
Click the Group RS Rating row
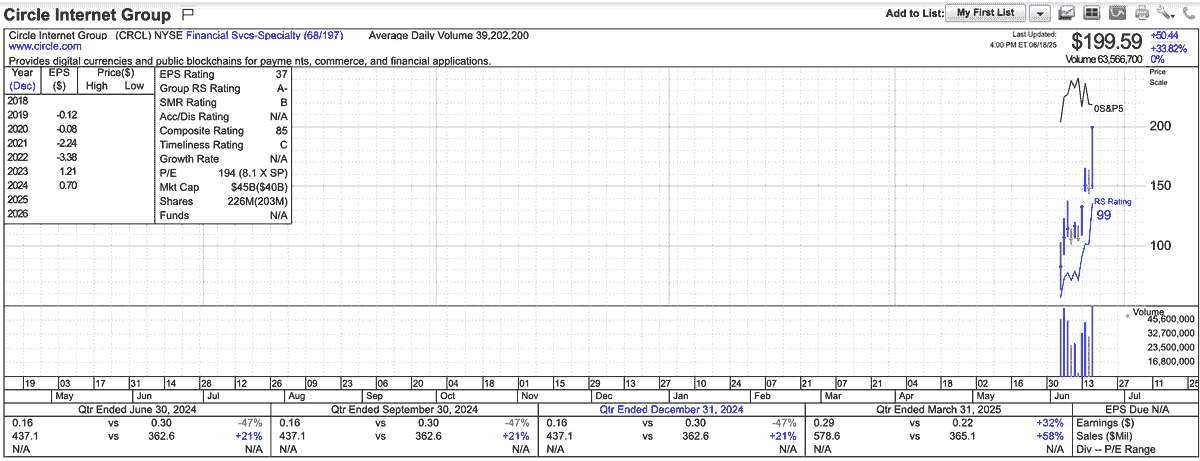click(x=223, y=88)
